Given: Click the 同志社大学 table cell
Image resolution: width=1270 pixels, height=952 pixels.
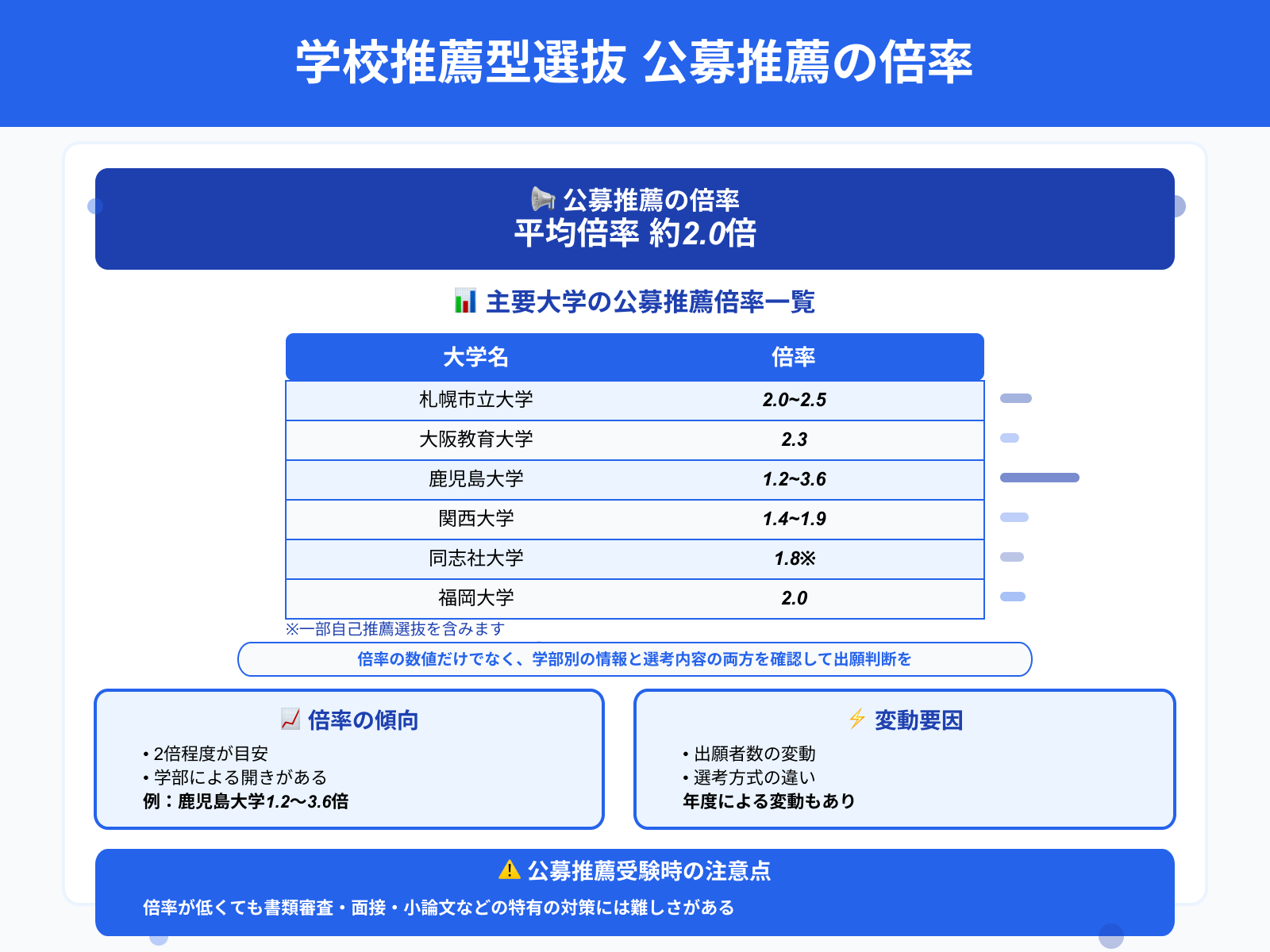Looking at the screenshot, I should click(x=476, y=559).
